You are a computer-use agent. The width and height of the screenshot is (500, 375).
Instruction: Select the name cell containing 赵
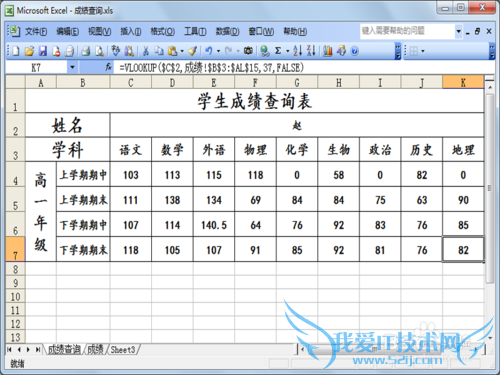pos(297,125)
